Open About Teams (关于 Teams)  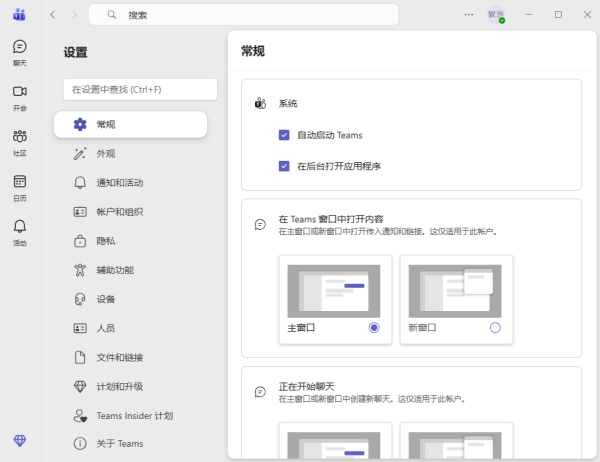130,443
